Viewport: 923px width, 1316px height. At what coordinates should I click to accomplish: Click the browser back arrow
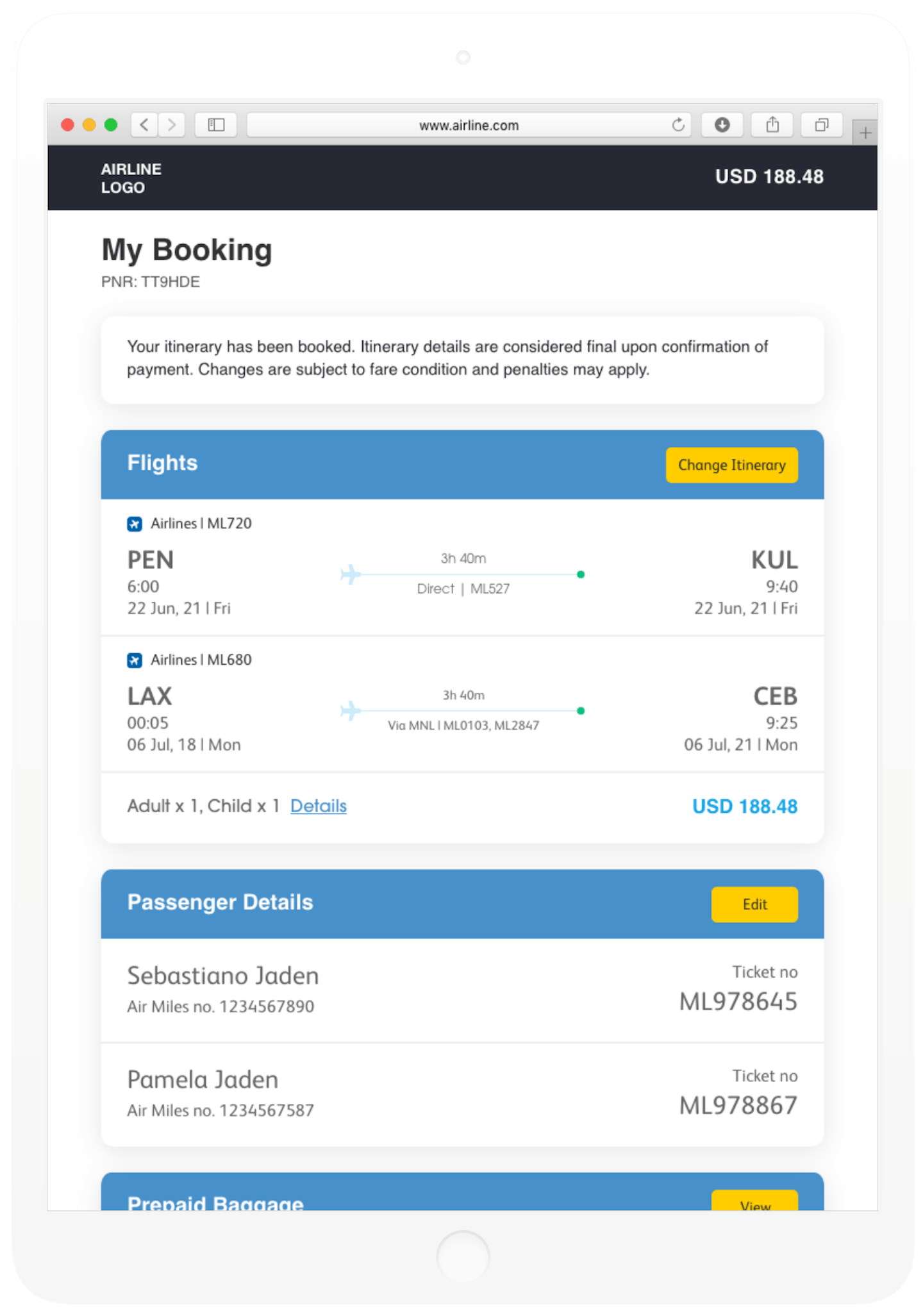coord(144,124)
